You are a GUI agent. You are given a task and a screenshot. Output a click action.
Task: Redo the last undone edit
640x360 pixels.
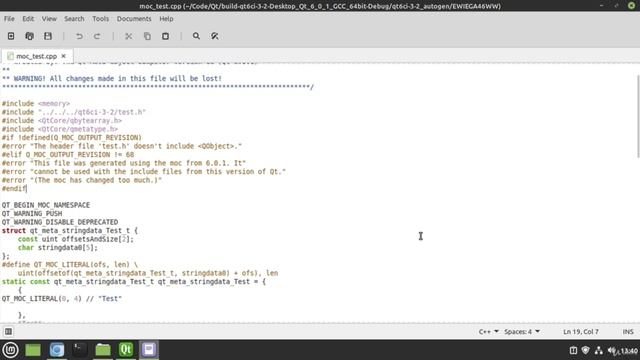(97, 36)
